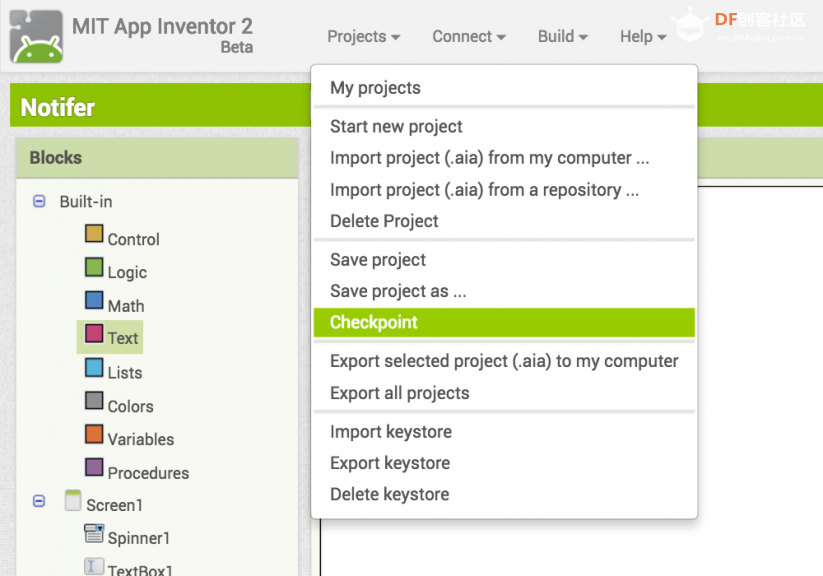Select Export all projects

[x=504, y=393]
